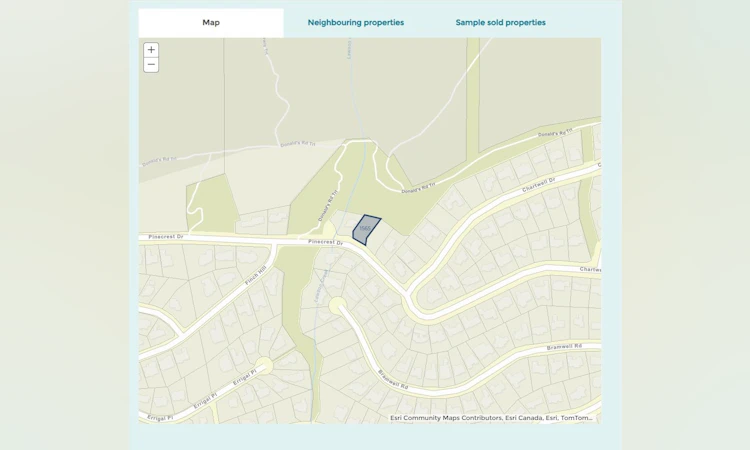Zoom in on the map

click(151, 50)
